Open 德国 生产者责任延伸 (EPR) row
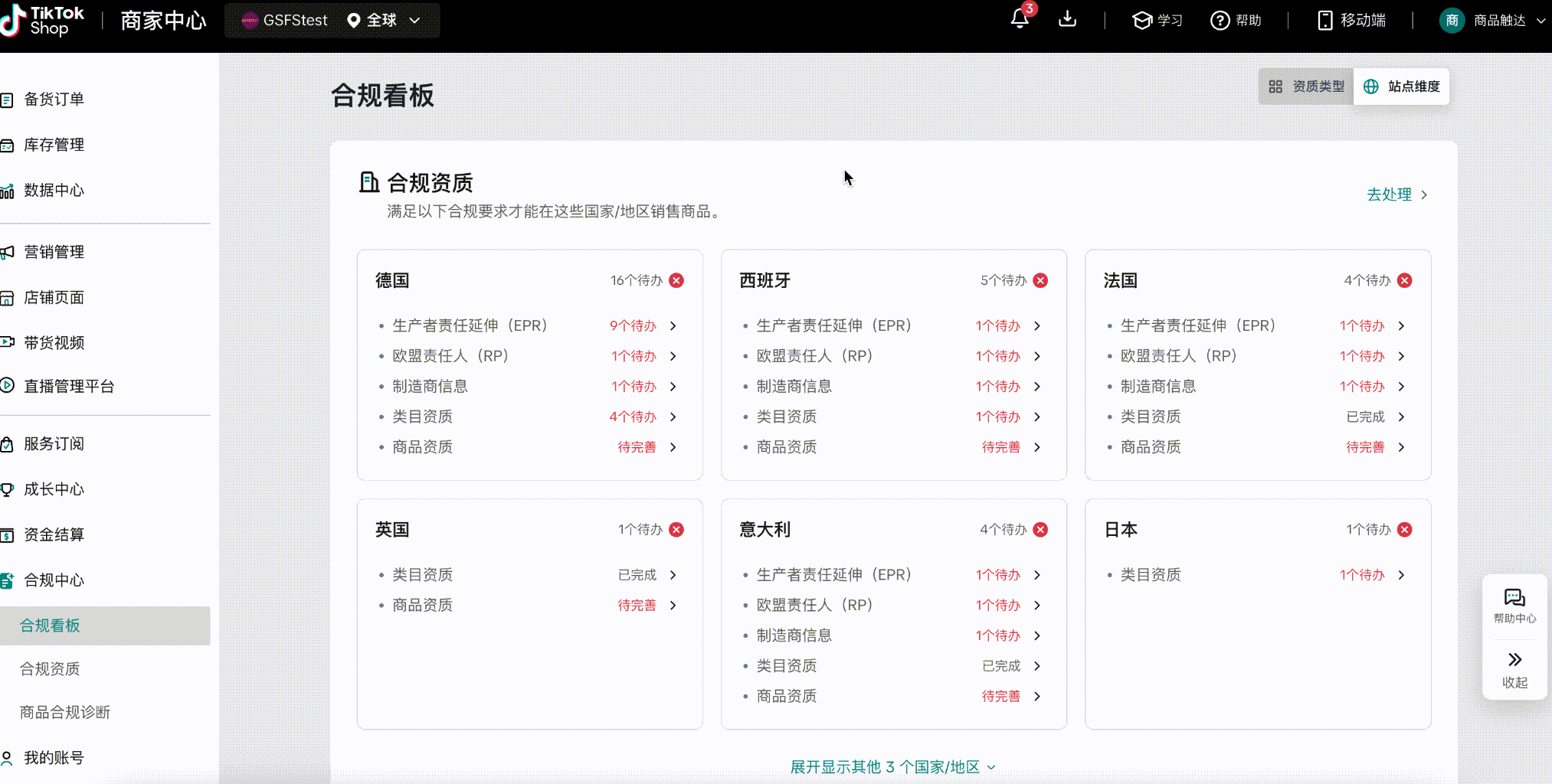The height and width of the screenshot is (784, 1552). 529,325
